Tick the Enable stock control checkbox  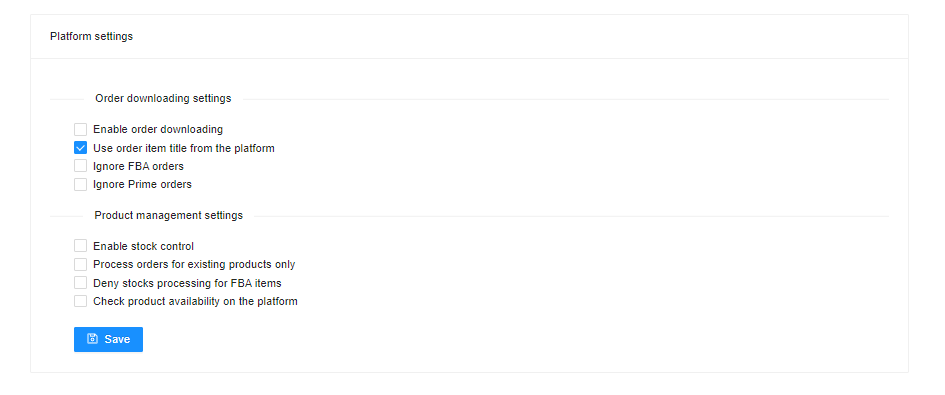[x=80, y=246]
